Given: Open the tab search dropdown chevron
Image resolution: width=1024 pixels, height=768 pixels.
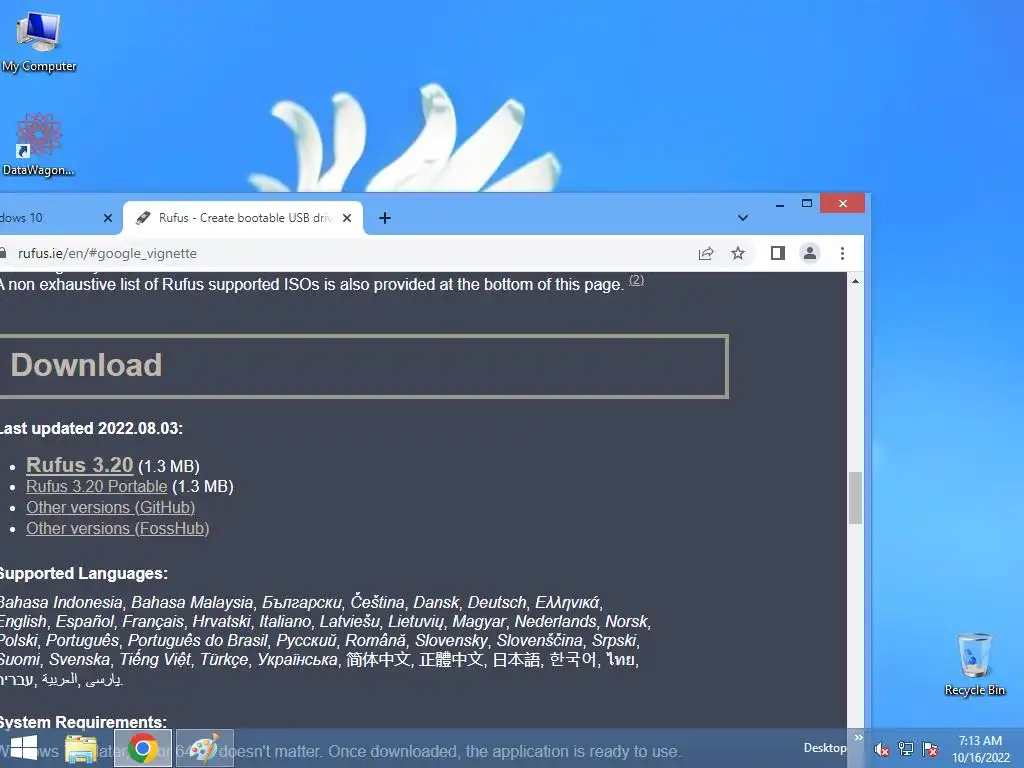Looking at the screenshot, I should point(743,218).
